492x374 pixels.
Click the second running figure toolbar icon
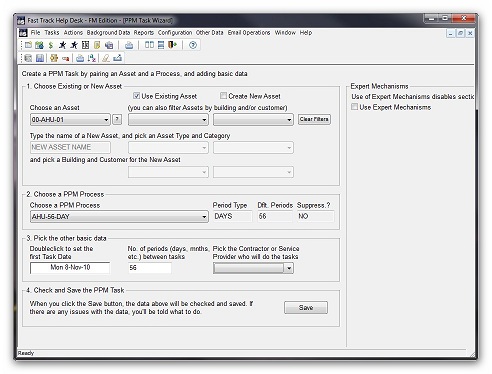pyautogui.click(x=74, y=45)
